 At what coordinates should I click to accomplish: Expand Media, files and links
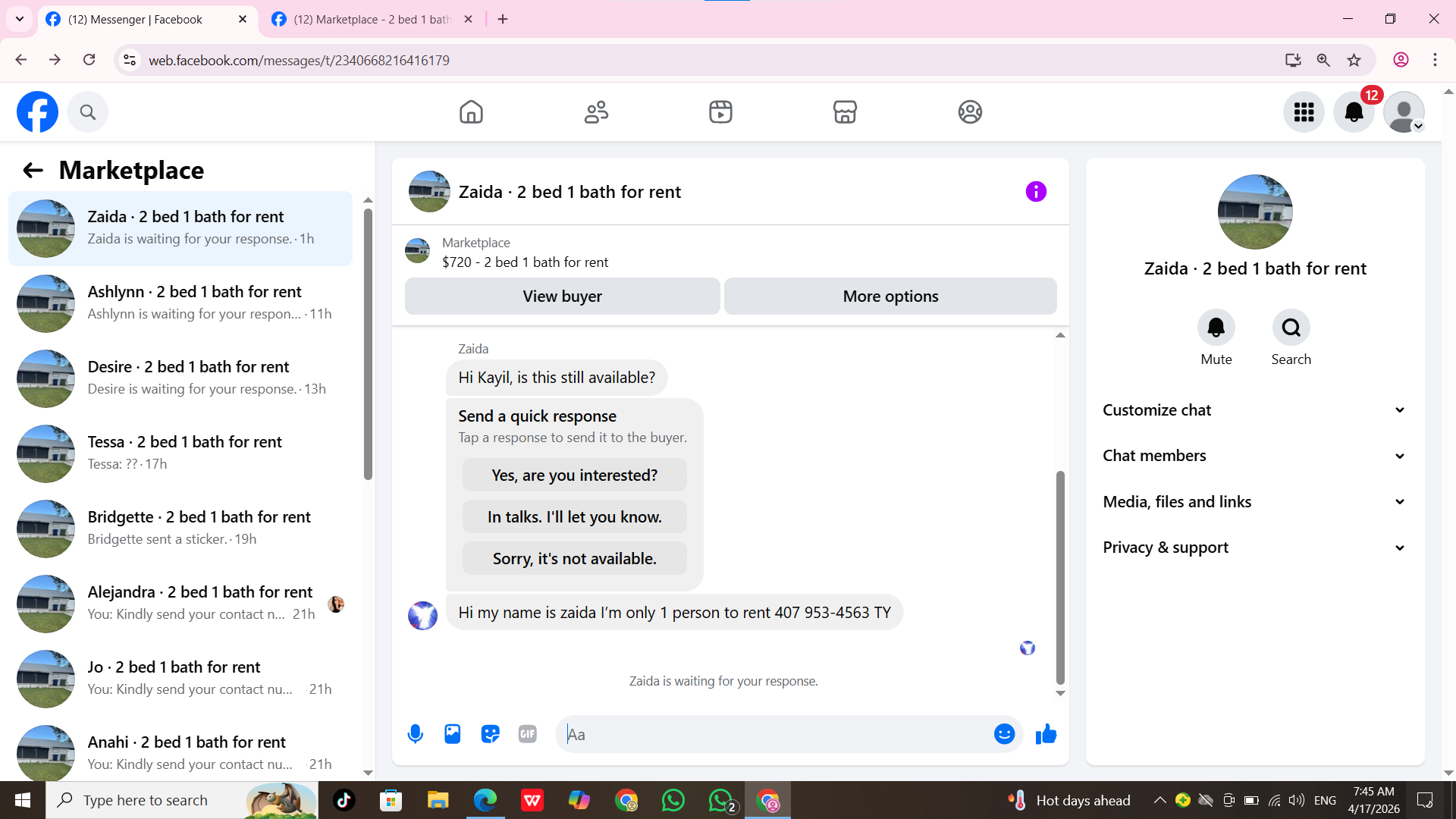point(1254,502)
